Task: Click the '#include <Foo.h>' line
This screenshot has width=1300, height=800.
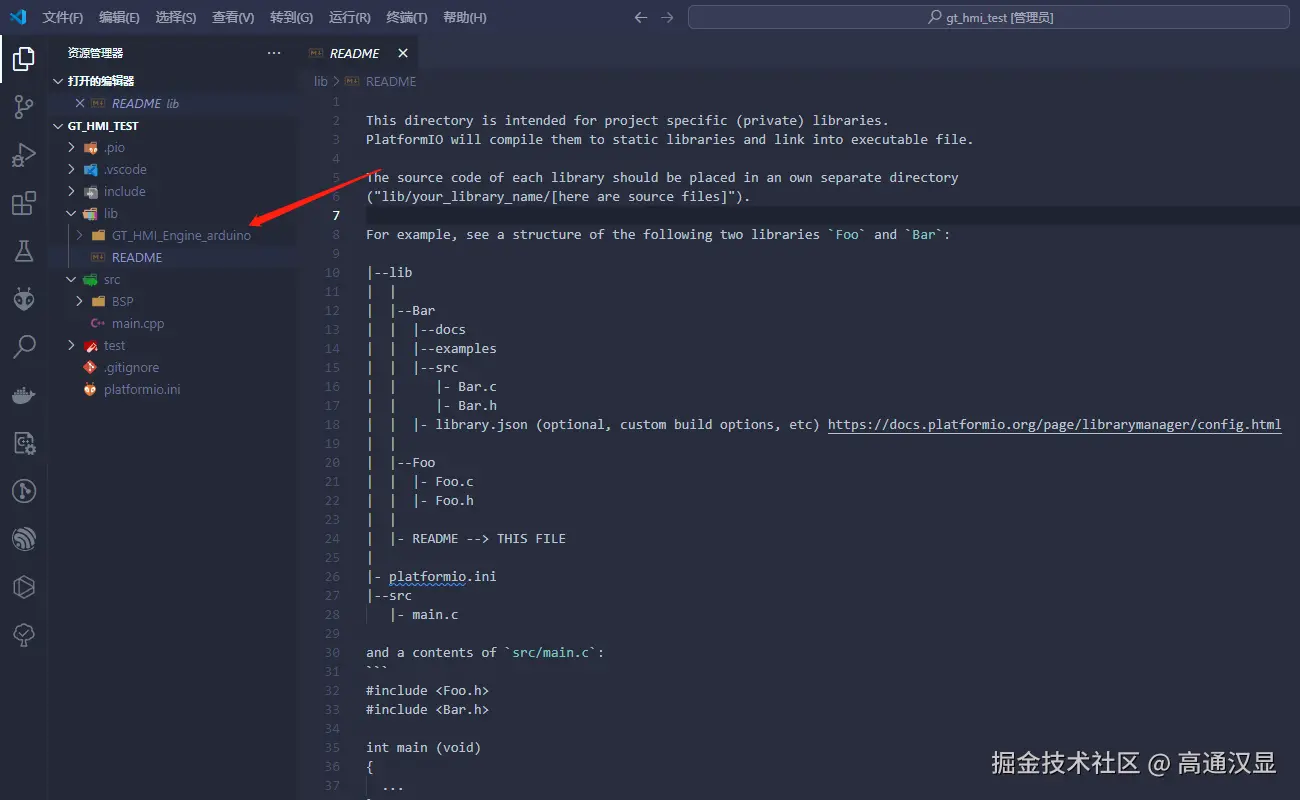Action: tap(427, 690)
